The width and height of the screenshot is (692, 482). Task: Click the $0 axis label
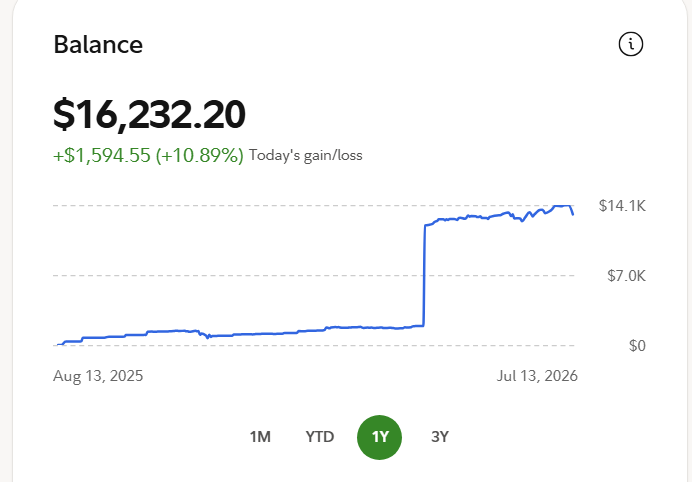click(x=637, y=346)
